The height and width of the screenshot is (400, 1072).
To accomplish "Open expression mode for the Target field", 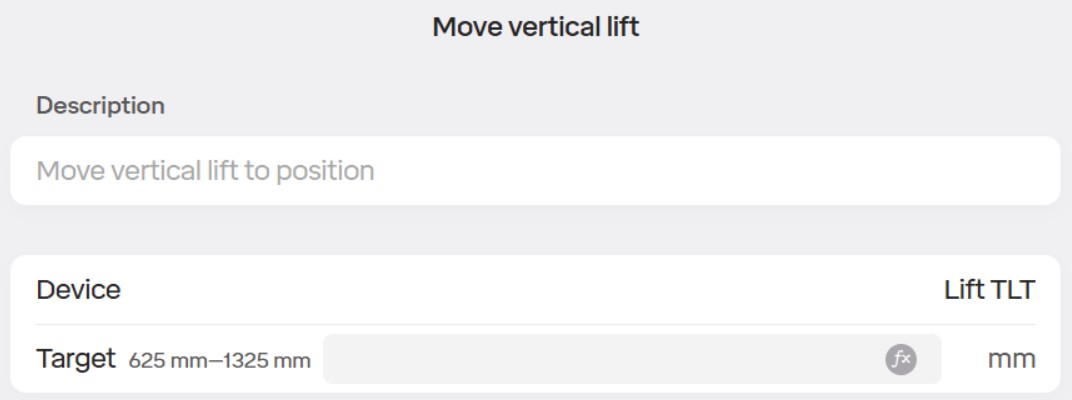I will click(x=900, y=360).
